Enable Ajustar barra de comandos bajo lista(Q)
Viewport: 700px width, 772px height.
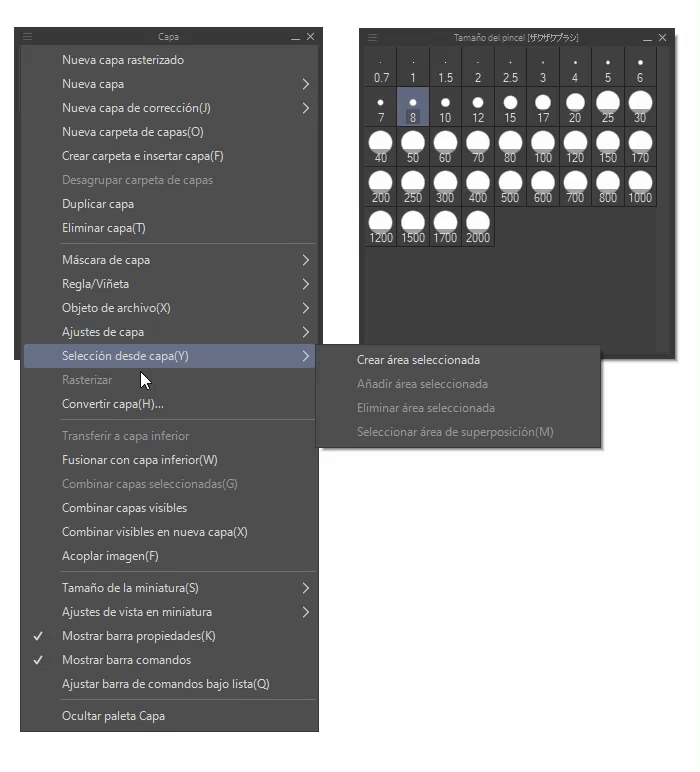tap(166, 684)
